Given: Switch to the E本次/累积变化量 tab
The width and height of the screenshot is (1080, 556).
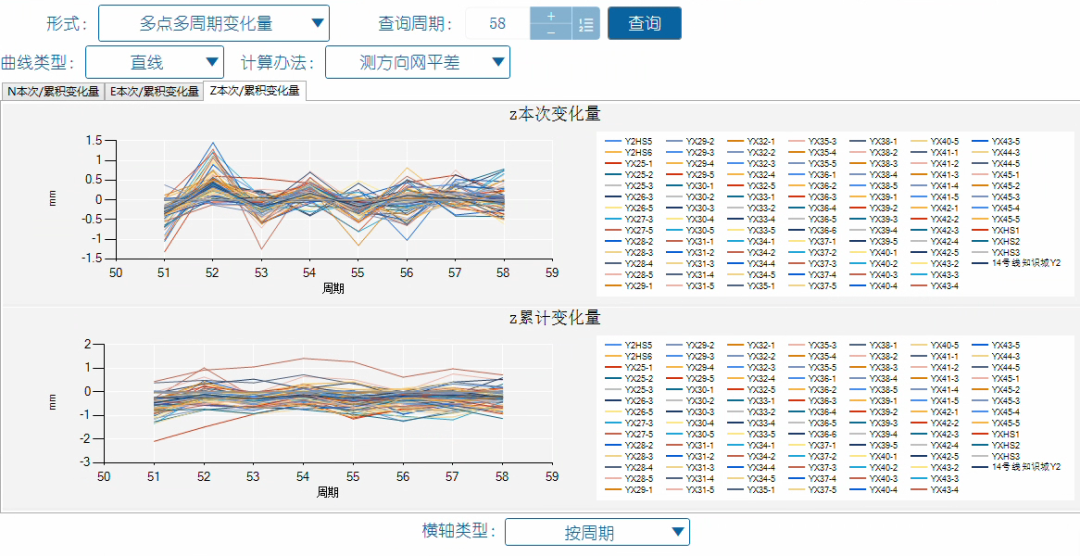Looking at the screenshot, I should coord(154,92).
